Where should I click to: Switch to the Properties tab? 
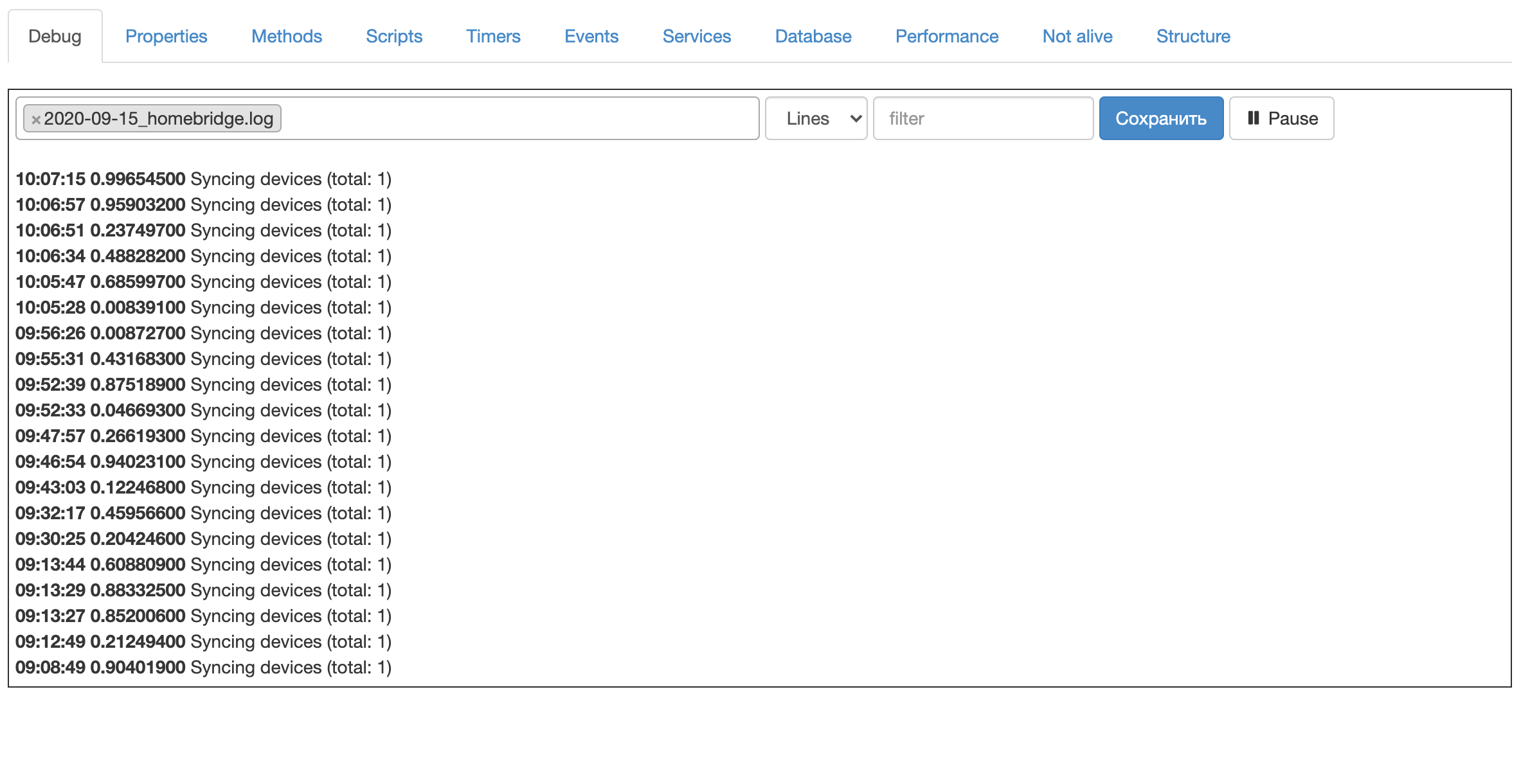pyautogui.click(x=166, y=36)
